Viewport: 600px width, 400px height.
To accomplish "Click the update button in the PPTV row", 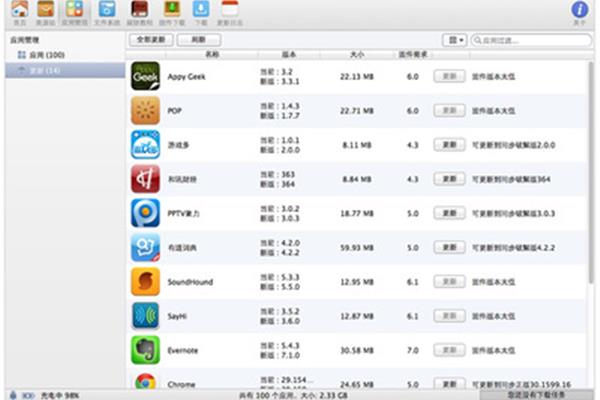I will (449, 213).
